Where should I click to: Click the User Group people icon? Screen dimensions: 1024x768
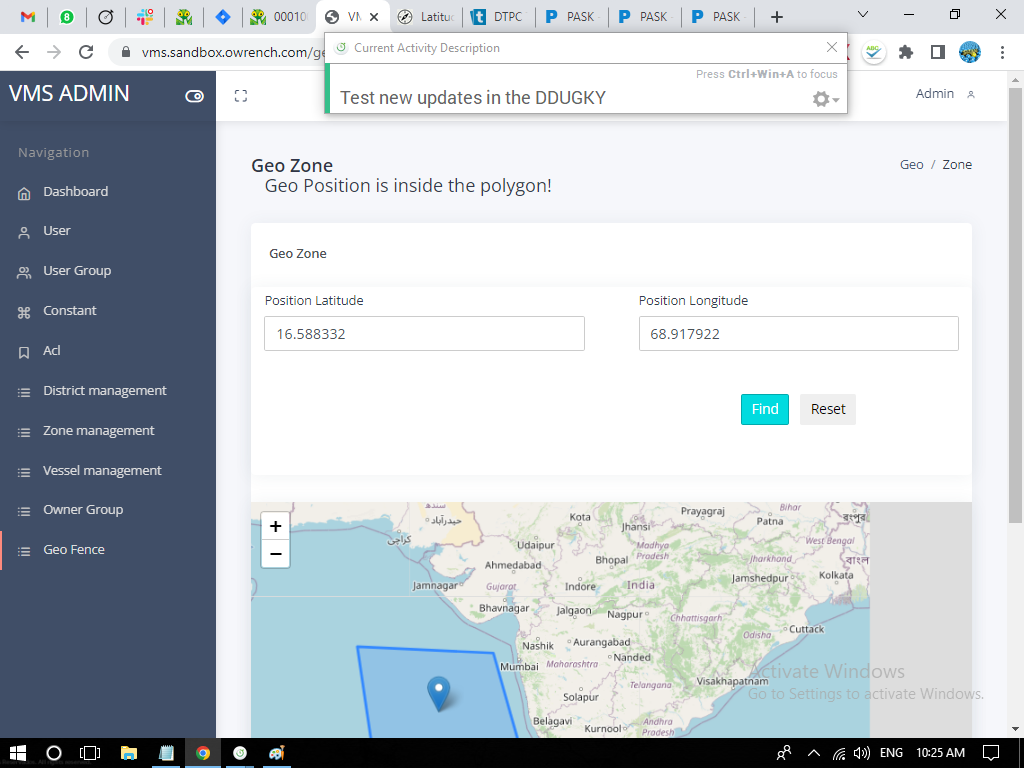point(24,272)
